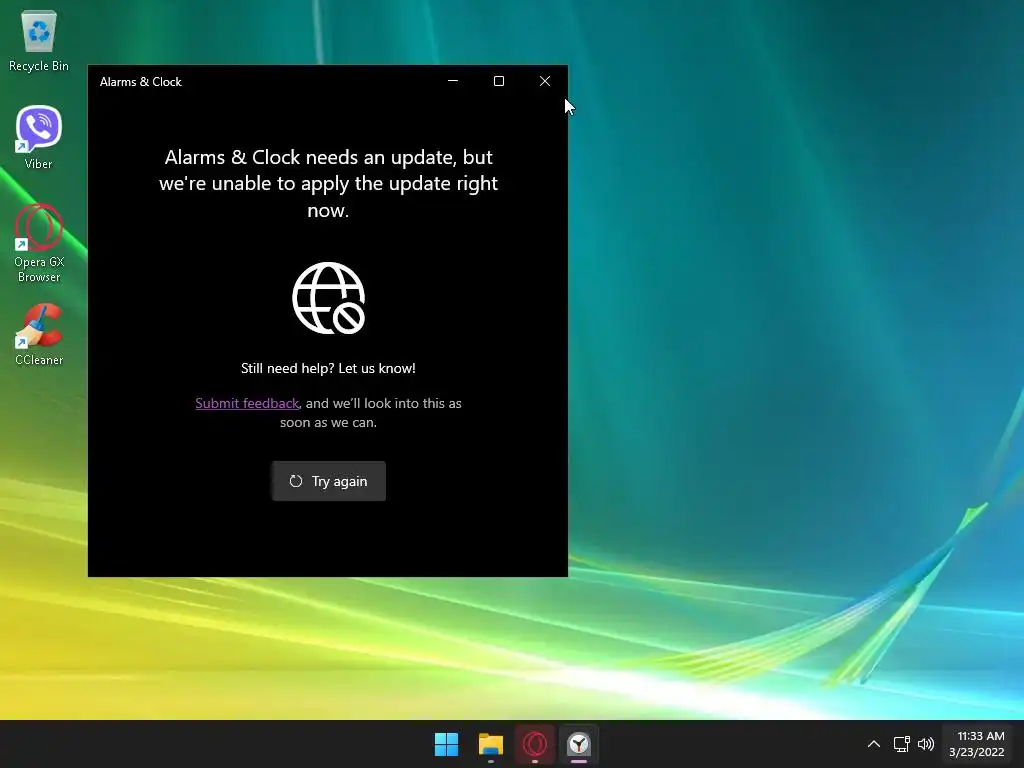Open the volume control tray icon
The width and height of the screenshot is (1024, 768).
point(926,744)
